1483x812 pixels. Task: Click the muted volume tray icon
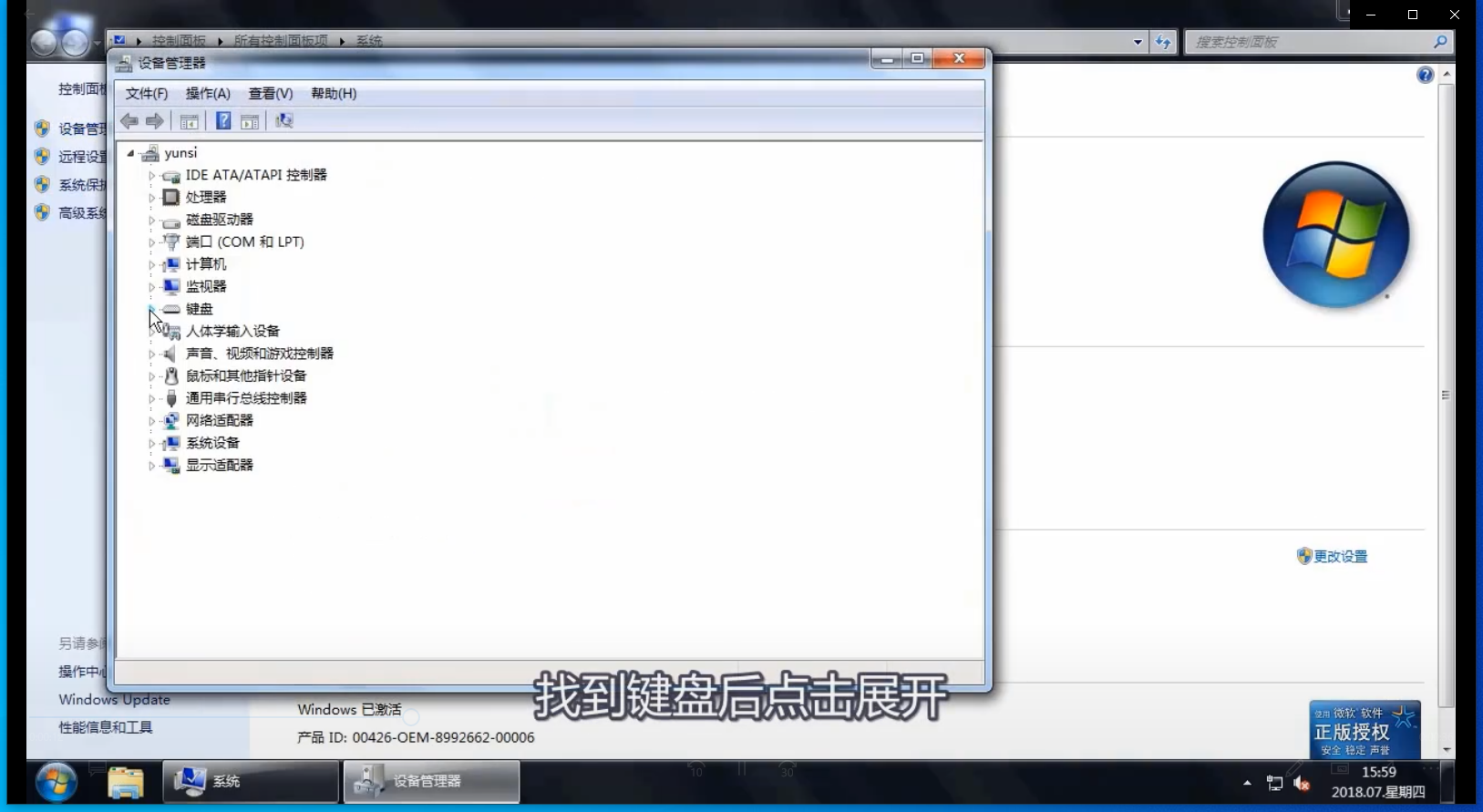pos(1302,784)
